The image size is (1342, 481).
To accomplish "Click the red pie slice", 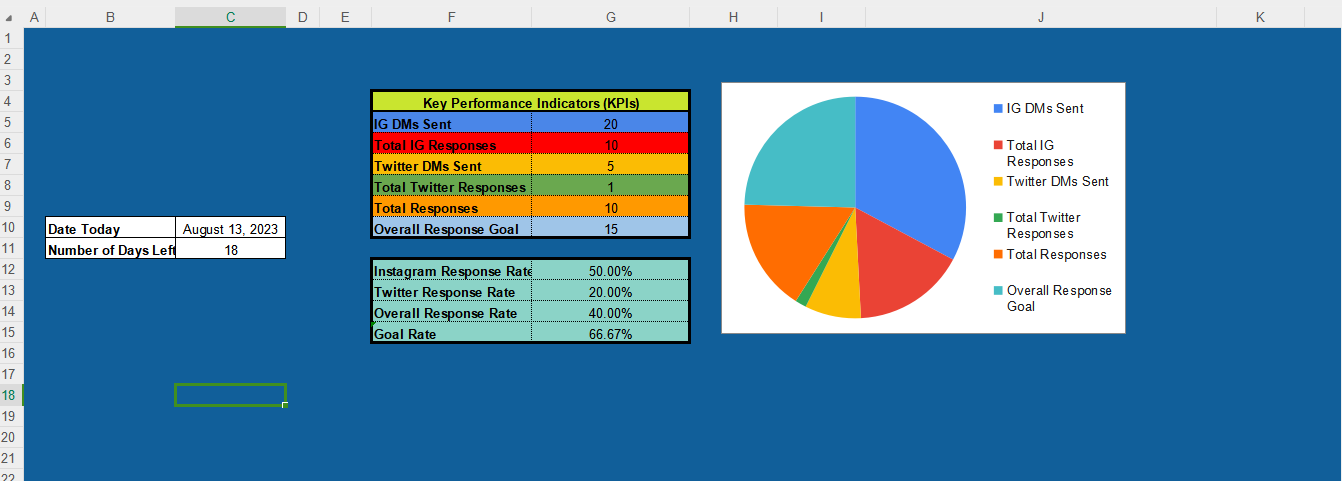I will [x=895, y=270].
